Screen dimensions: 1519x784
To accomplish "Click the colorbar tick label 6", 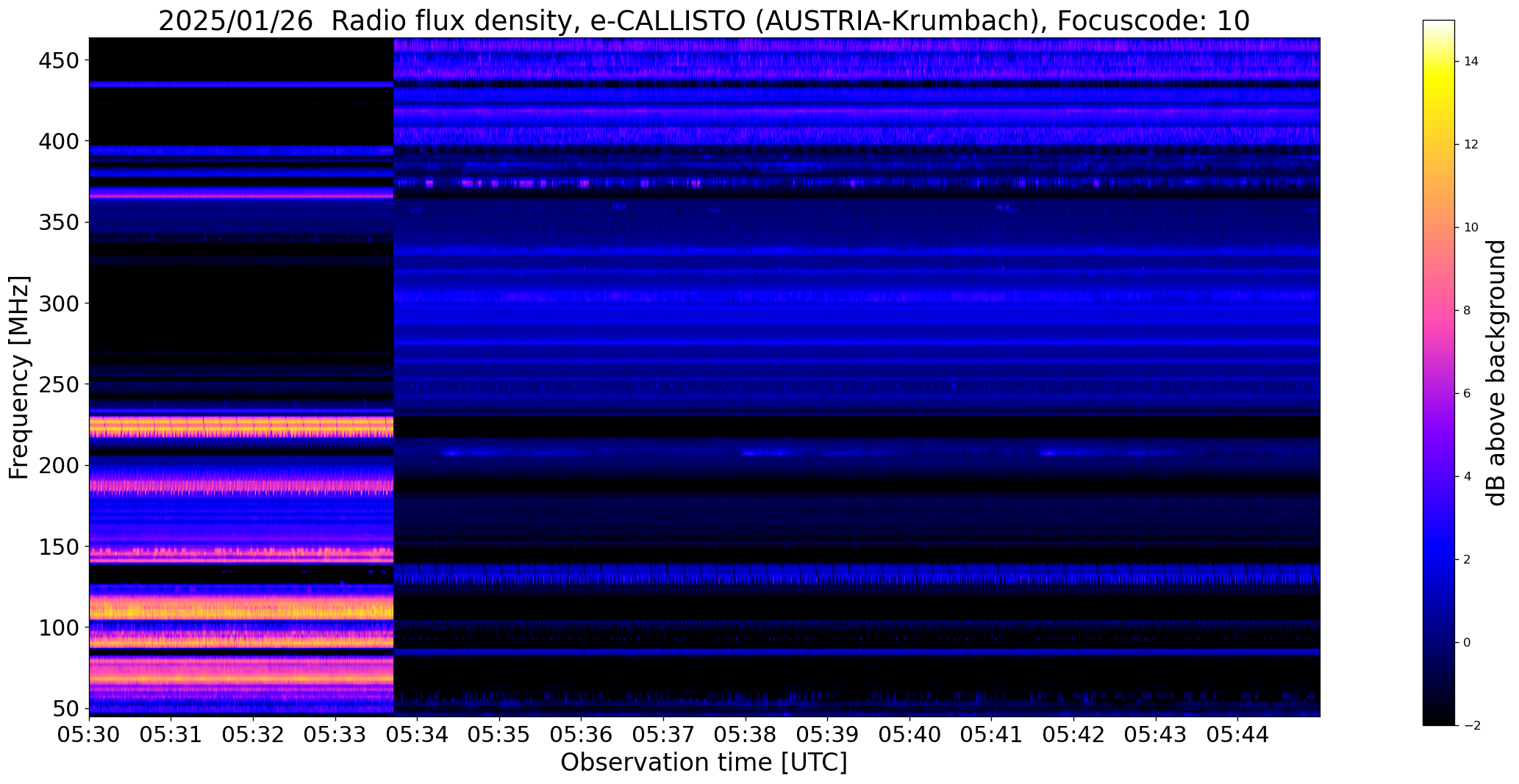I will coord(1468,394).
